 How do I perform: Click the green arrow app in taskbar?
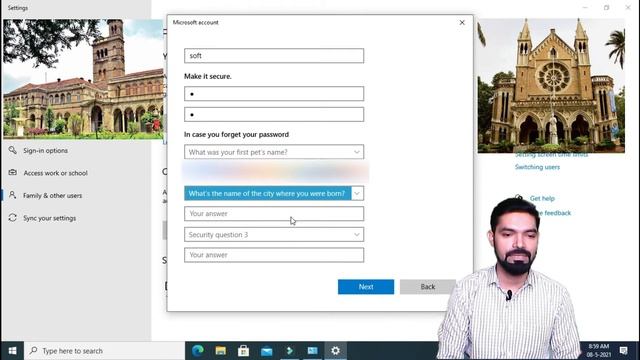click(289, 351)
